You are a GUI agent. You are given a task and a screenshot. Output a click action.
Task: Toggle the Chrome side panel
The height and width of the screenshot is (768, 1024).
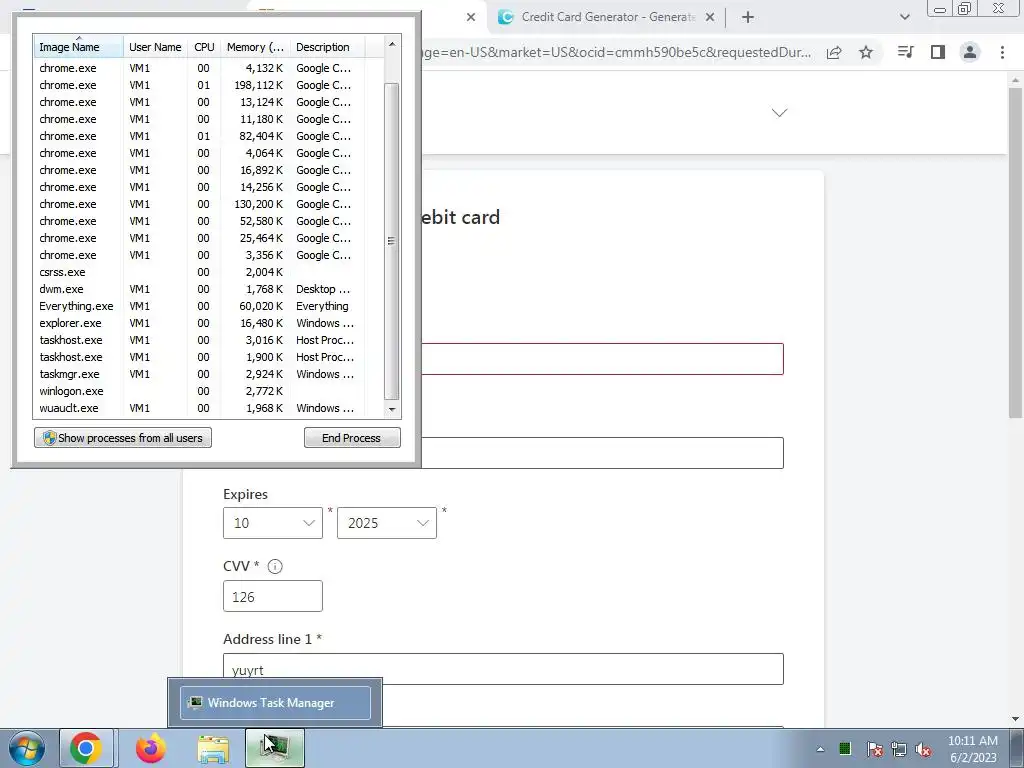coord(938,52)
